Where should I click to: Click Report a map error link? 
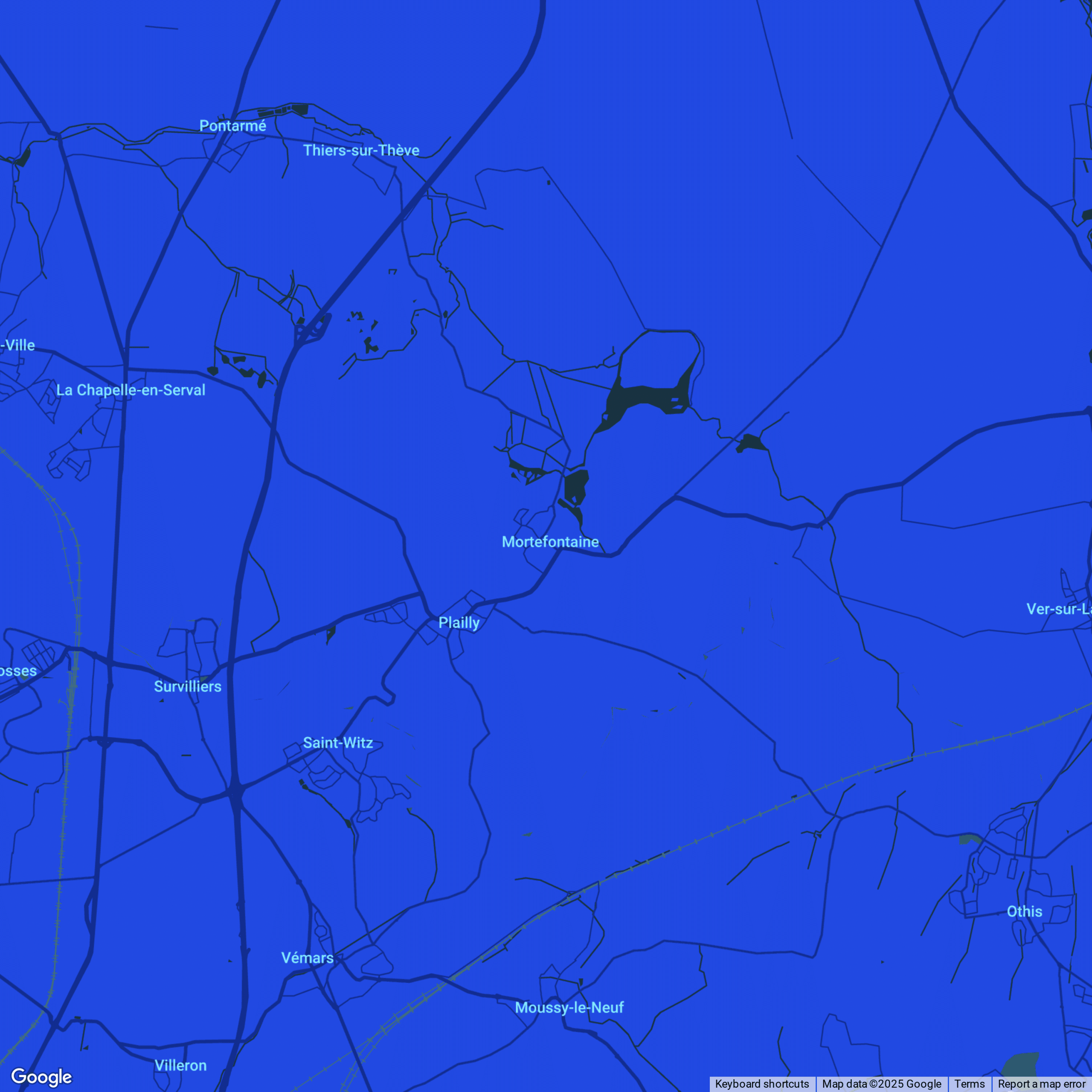point(1041,1083)
